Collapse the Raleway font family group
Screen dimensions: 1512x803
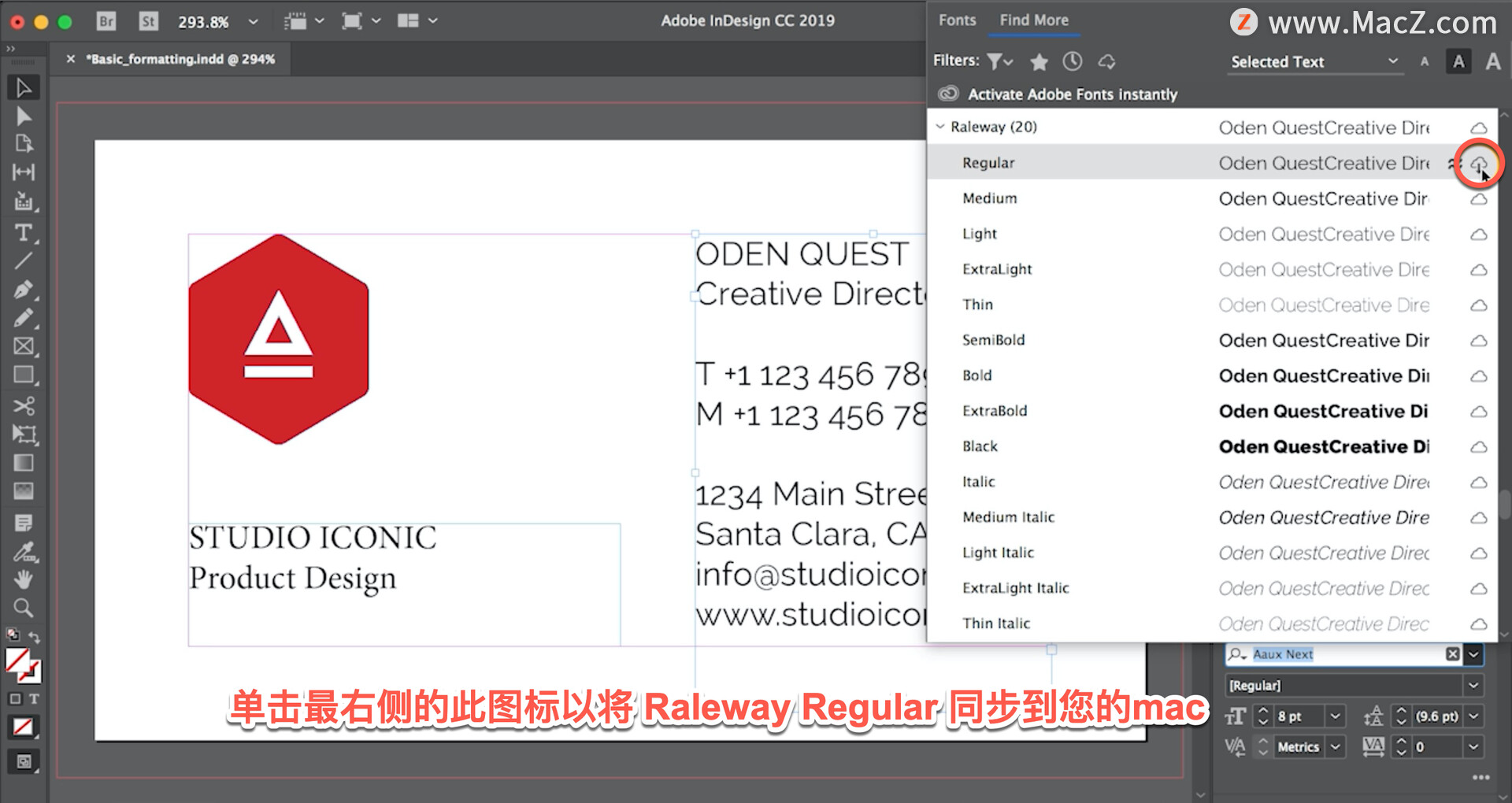(939, 127)
